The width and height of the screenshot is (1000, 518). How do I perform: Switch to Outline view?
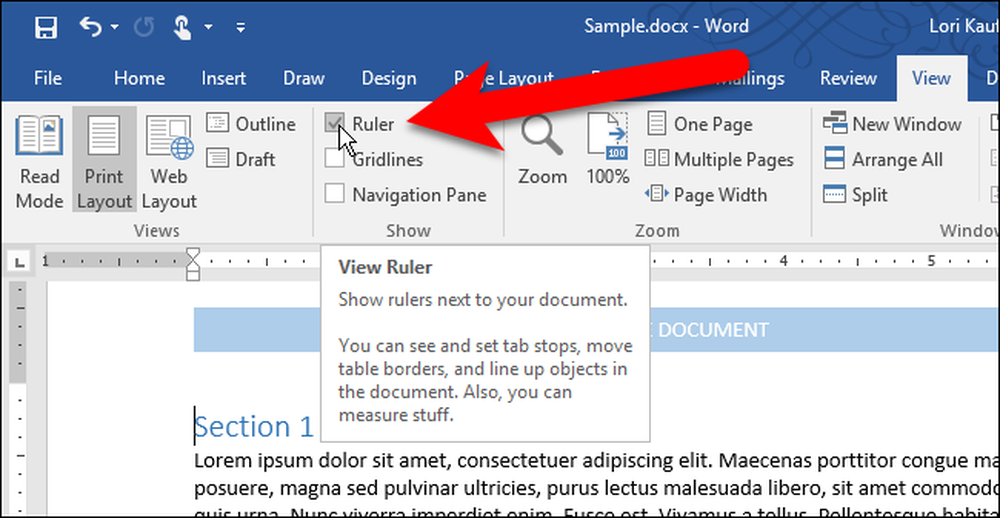click(251, 124)
